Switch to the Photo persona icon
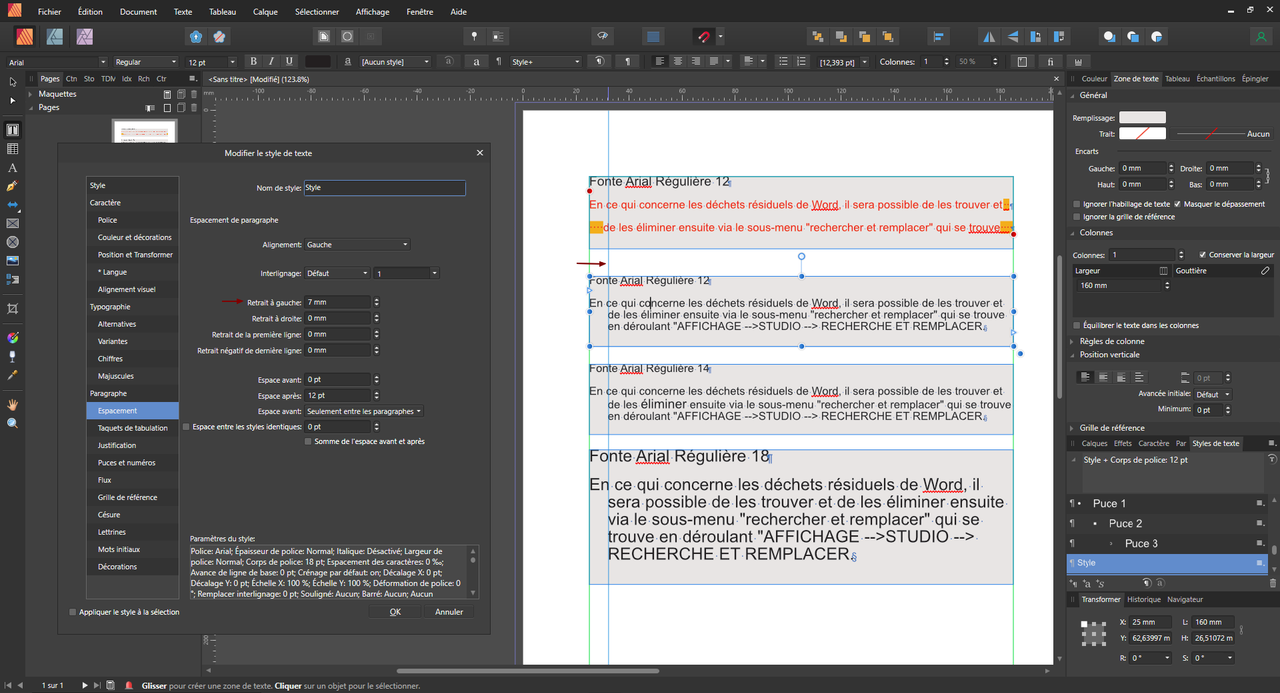Image resolution: width=1280 pixels, height=693 pixels. point(85,36)
